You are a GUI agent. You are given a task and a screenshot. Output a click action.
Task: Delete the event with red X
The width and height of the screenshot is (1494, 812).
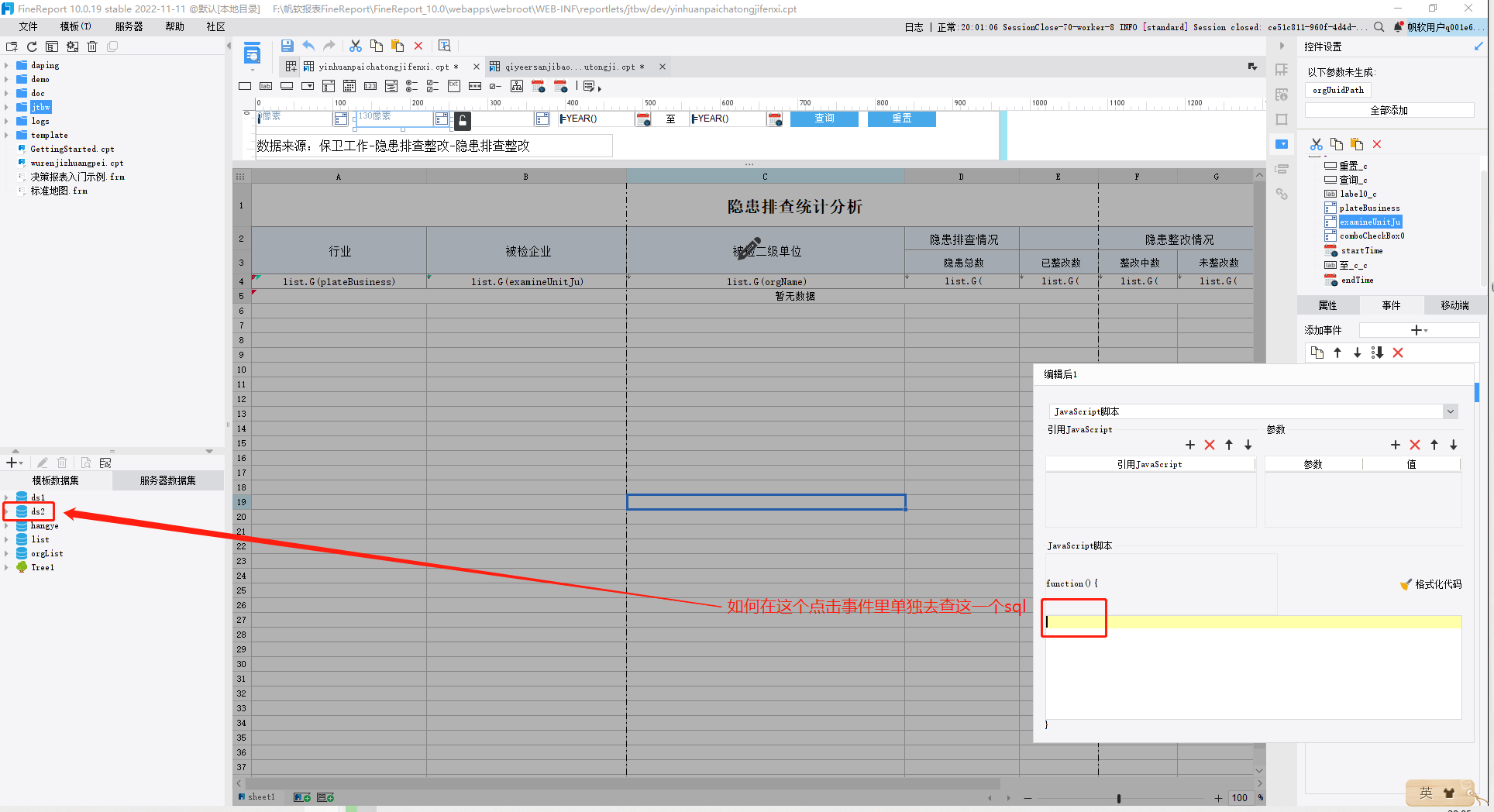point(1398,353)
